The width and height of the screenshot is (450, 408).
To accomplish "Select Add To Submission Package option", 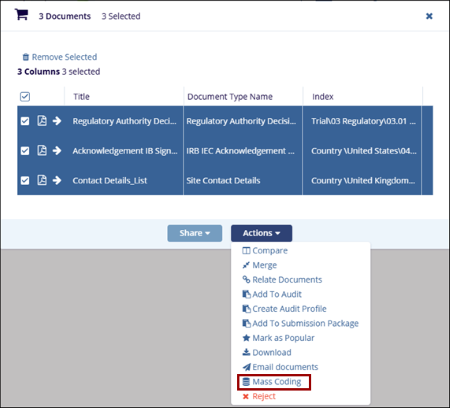I will 300,323.
